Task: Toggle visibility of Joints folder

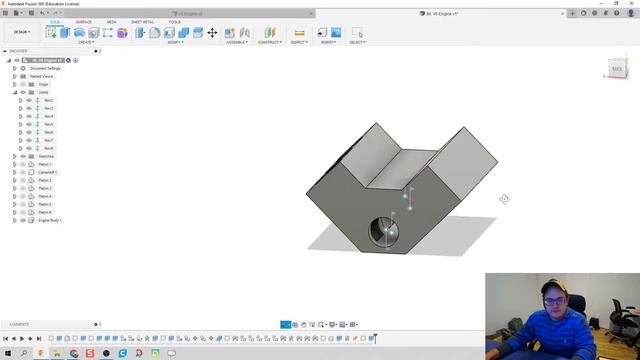Action: click(x=23, y=92)
